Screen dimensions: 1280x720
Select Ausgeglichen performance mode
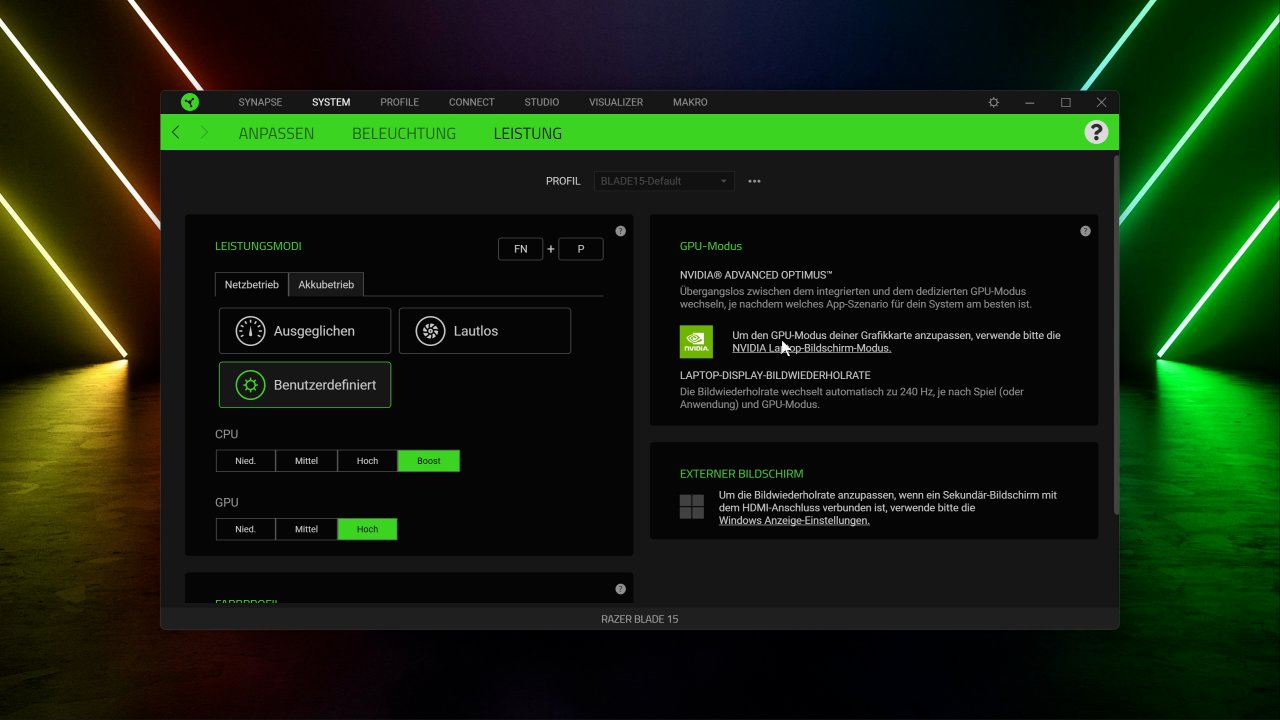point(305,331)
